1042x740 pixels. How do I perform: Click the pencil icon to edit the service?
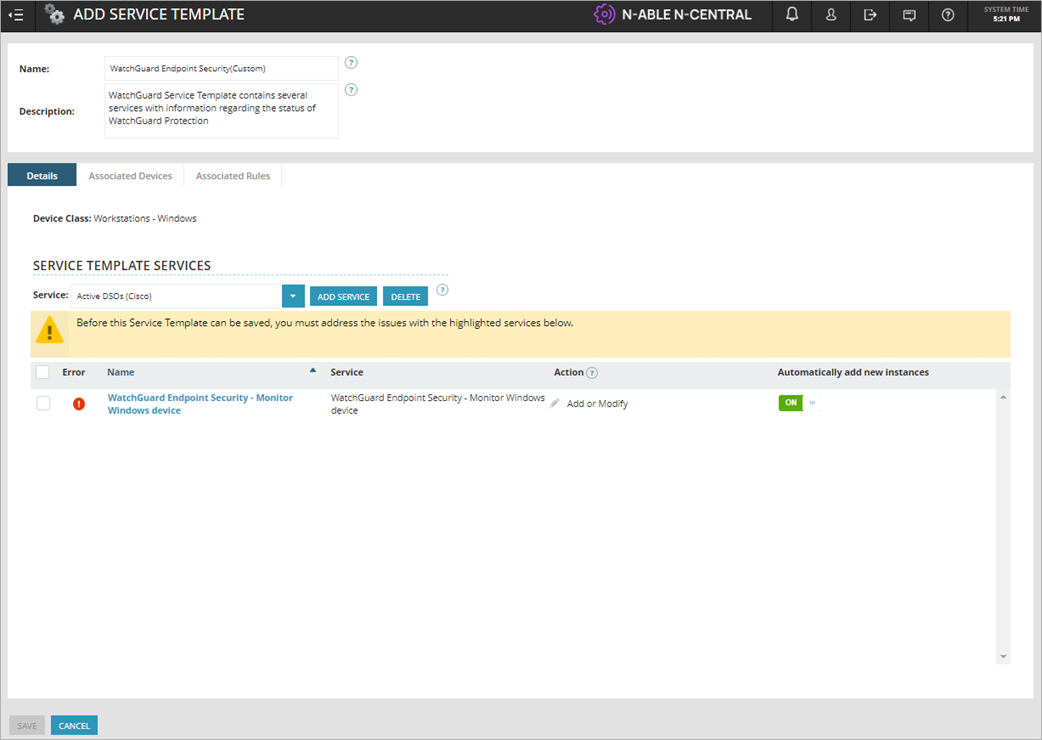[x=555, y=402]
